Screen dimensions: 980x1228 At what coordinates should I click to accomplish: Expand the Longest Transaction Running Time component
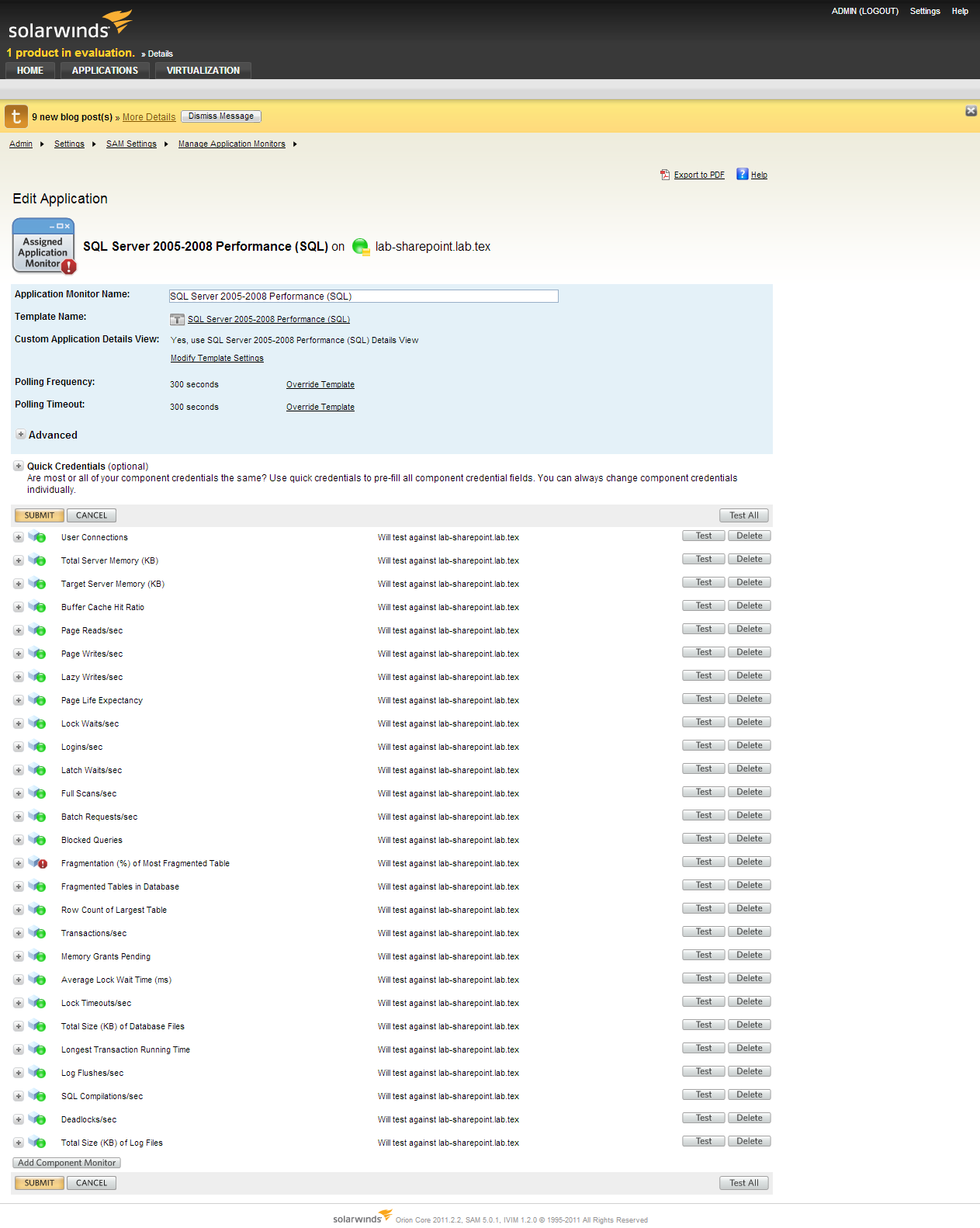[18, 1049]
